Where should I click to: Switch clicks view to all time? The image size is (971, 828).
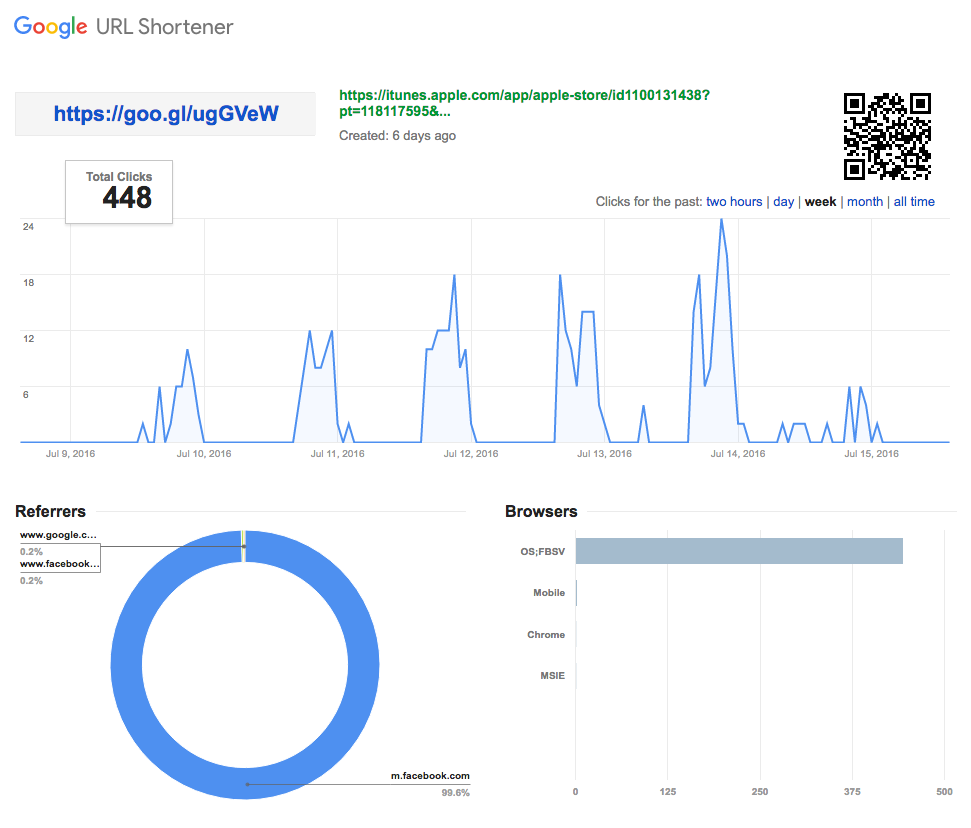(914, 201)
